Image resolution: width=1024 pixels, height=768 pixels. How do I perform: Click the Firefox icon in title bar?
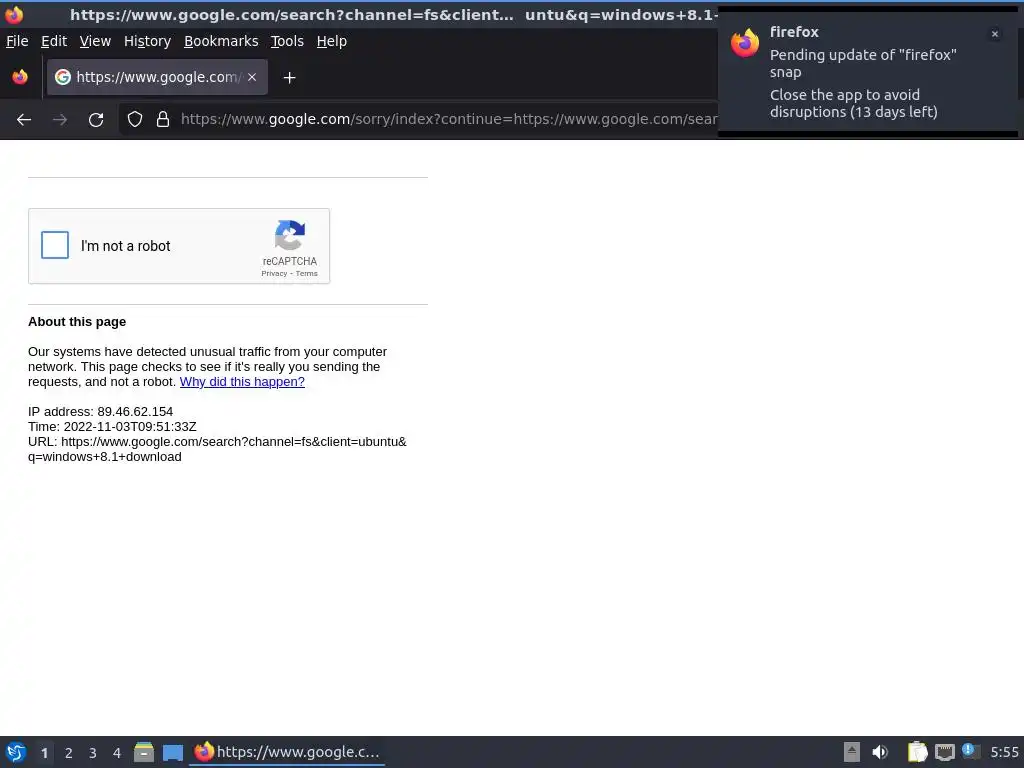14,14
